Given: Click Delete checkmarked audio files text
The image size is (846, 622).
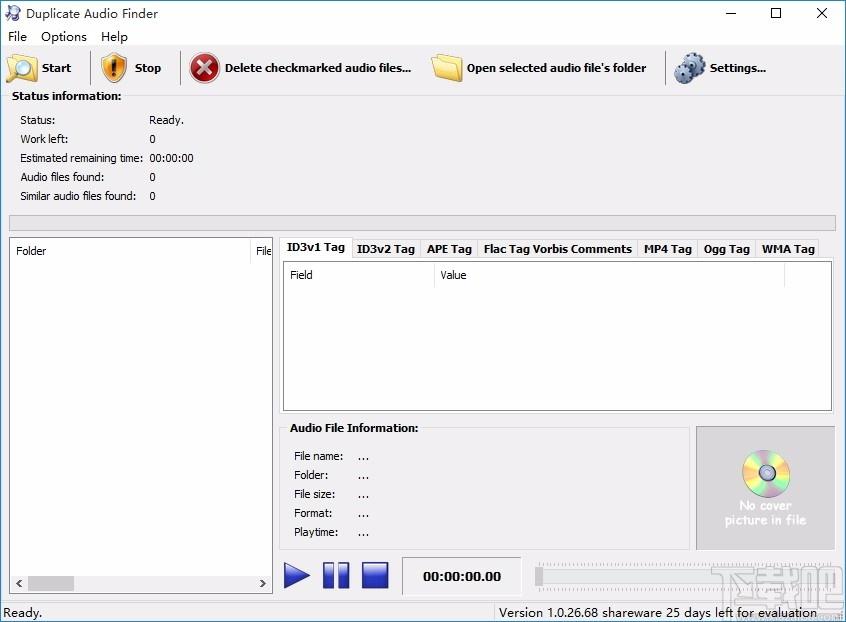Looking at the screenshot, I should pos(318,68).
